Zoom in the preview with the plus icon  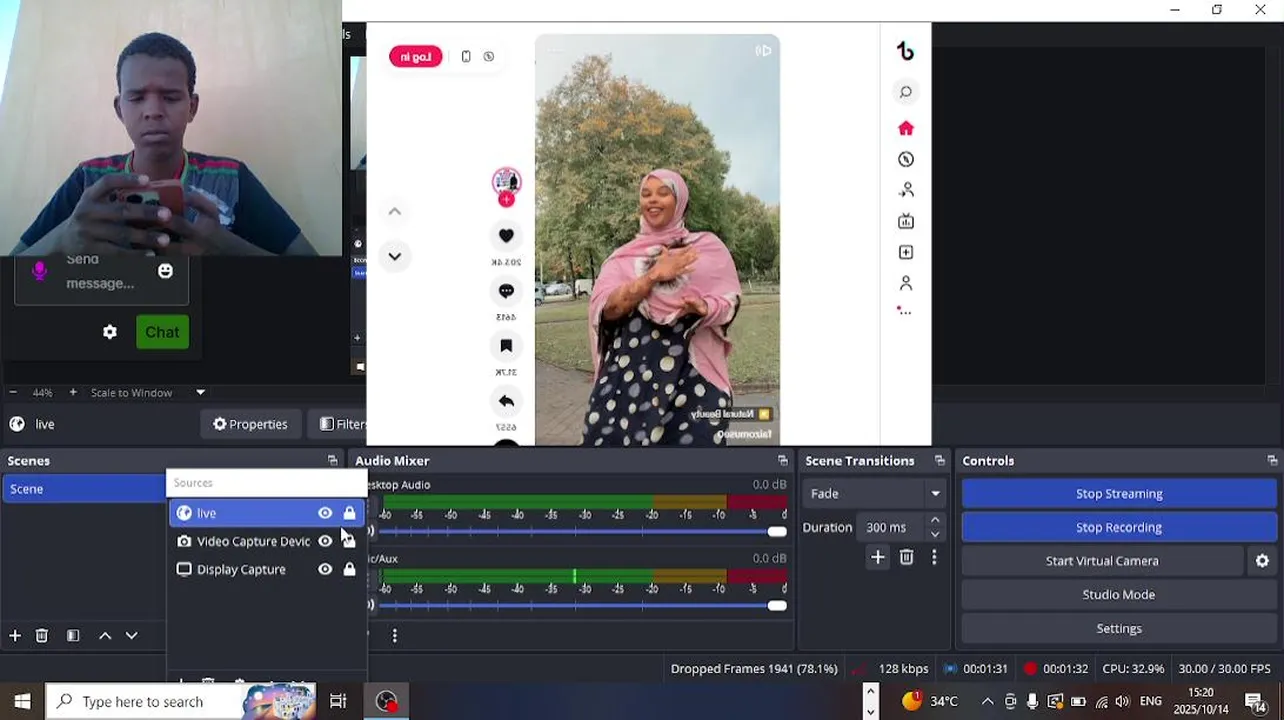(72, 393)
